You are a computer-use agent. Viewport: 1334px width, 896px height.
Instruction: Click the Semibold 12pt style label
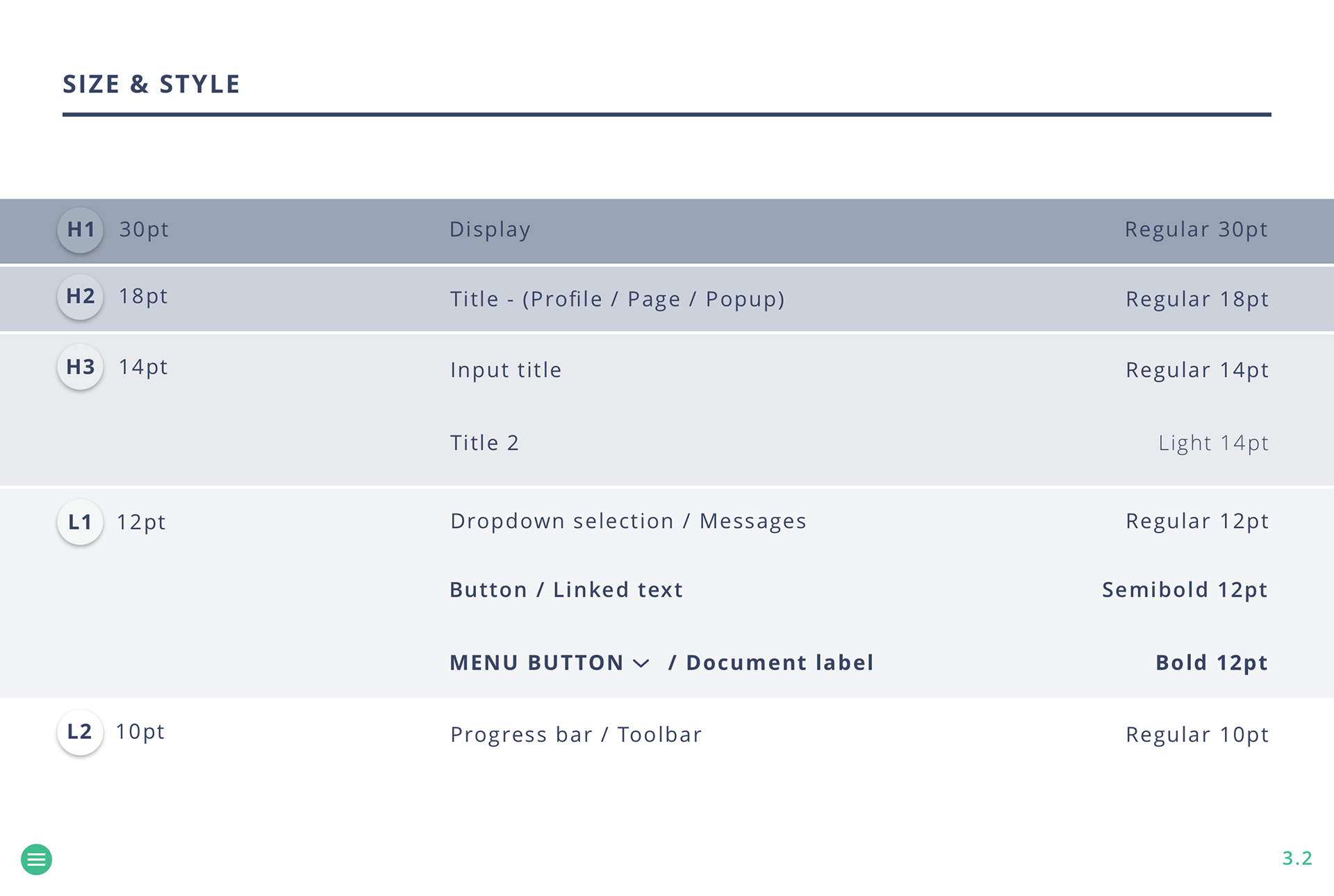[x=1185, y=590]
